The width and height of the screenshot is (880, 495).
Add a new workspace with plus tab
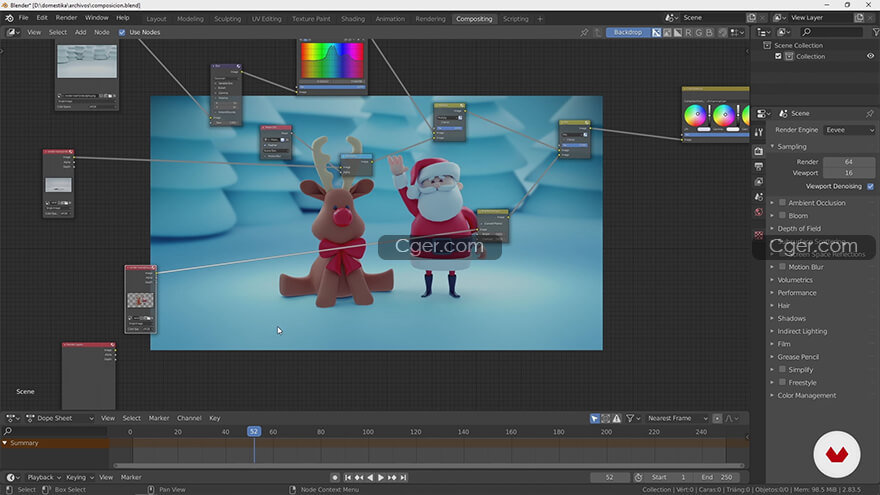pos(540,19)
